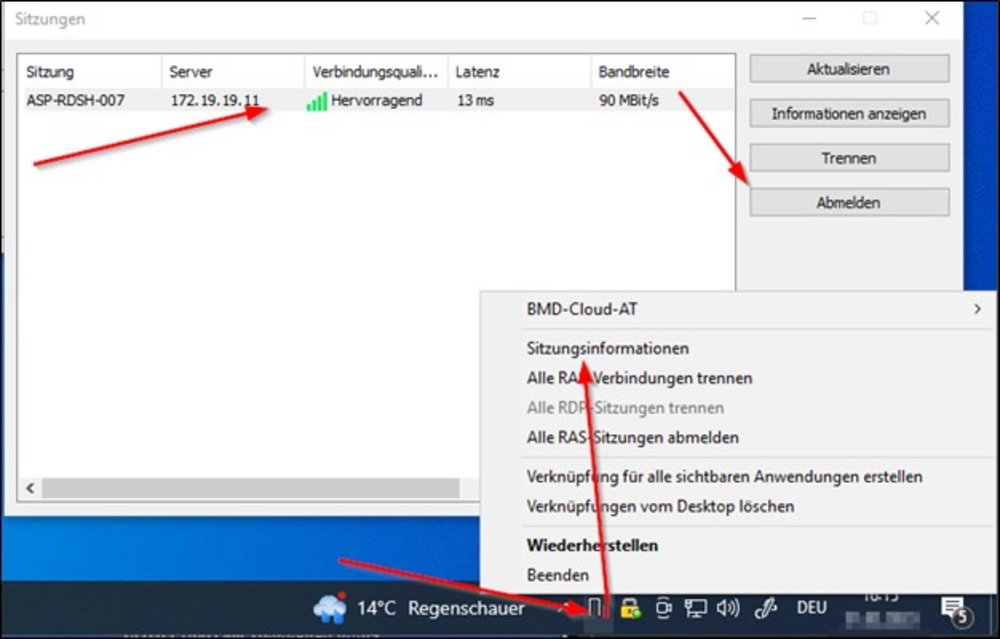The image size is (1000, 639).
Task: Expand the BMD-Cloud-AT submenu arrow
Action: [x=977, y=310]
